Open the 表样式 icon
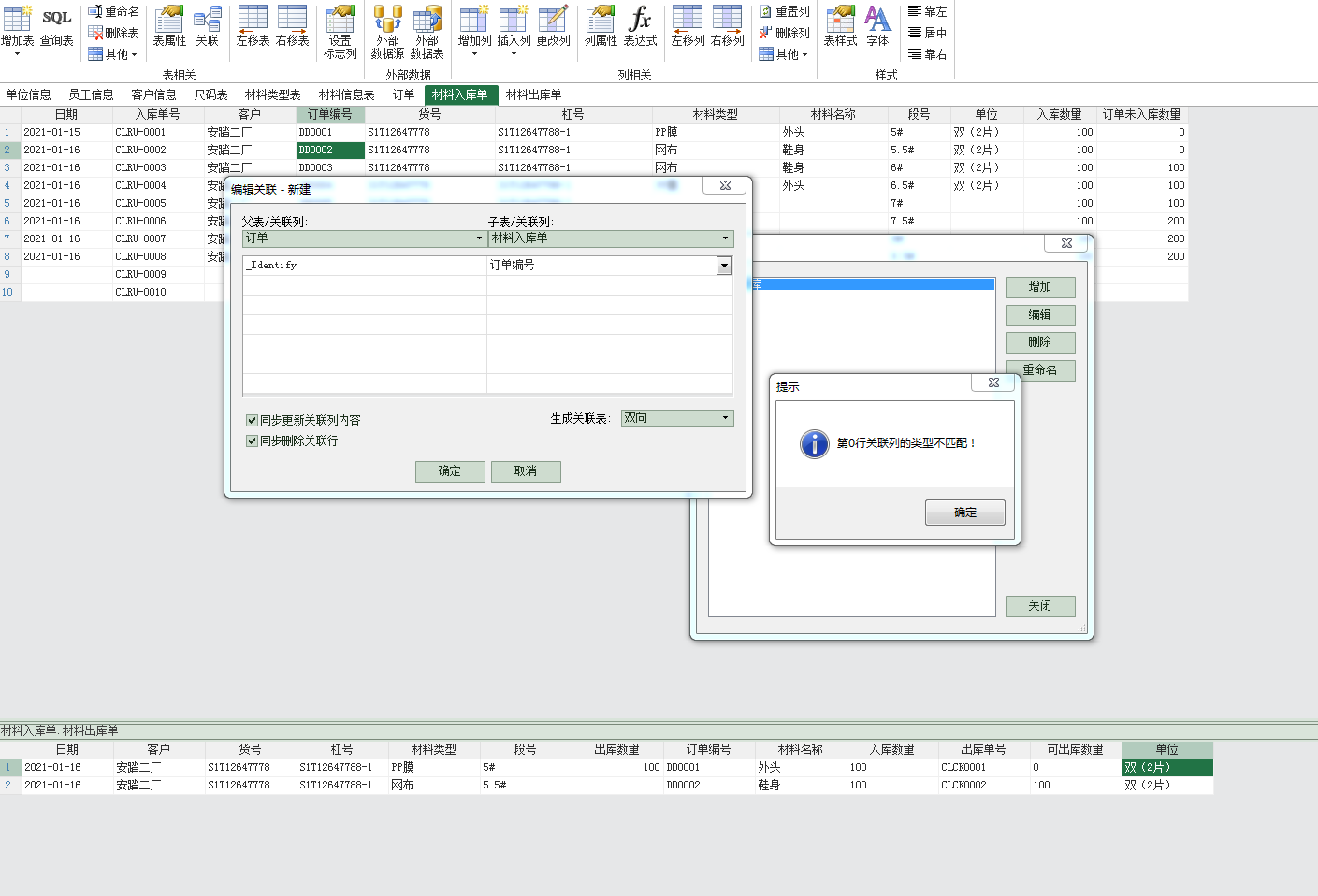This screenshot has width=1318, height=896. [x=840, y=26]
